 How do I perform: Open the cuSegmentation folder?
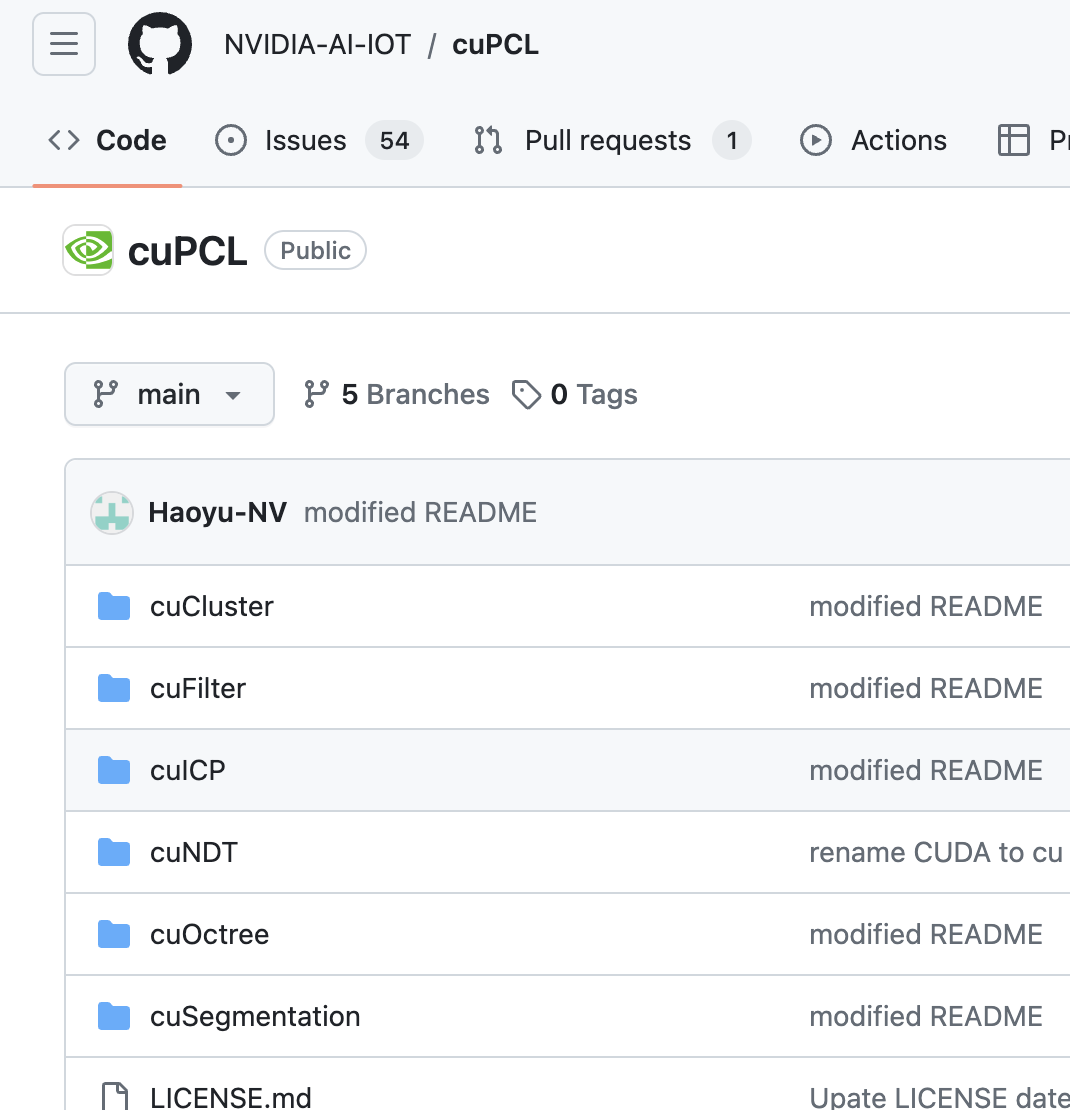pyautogui.click(x=255, y=1016)
